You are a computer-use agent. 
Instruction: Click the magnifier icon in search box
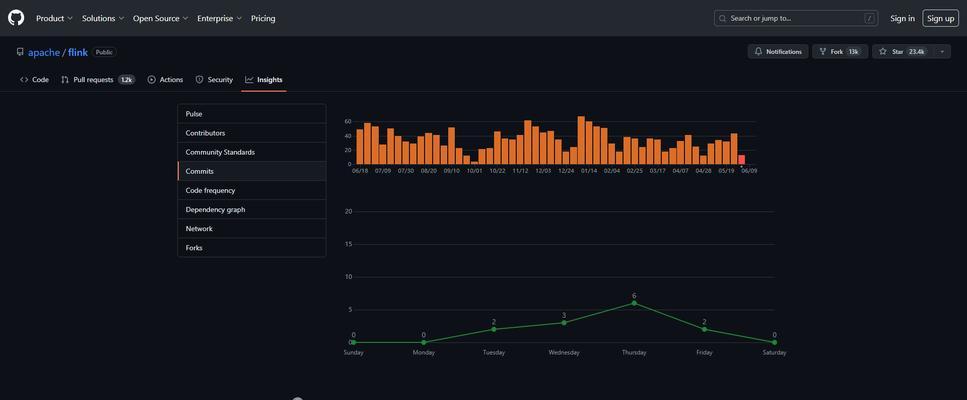(722, 18)
